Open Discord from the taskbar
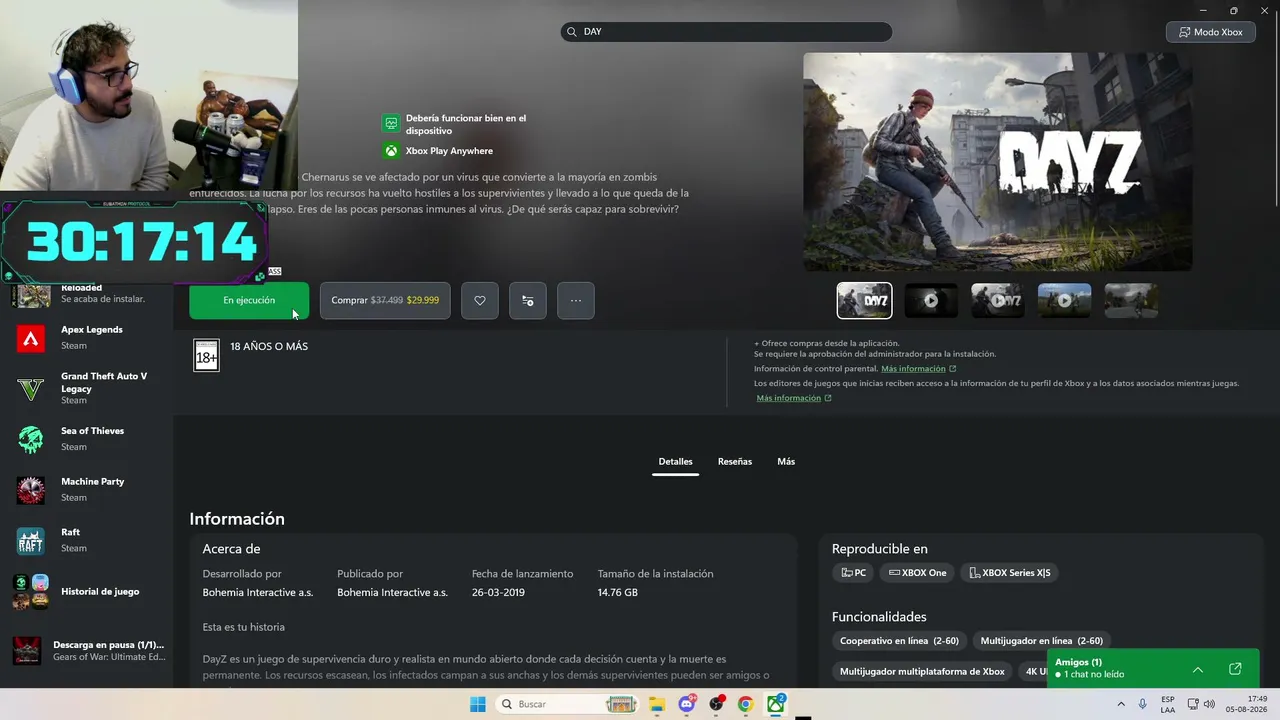 point(687,704)
